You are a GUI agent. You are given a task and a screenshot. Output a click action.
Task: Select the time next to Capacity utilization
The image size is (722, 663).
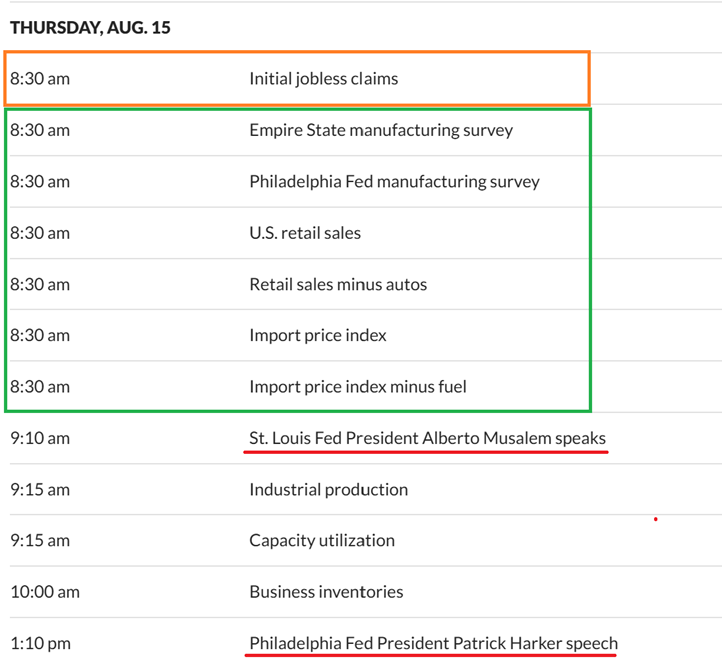[40, 540]
